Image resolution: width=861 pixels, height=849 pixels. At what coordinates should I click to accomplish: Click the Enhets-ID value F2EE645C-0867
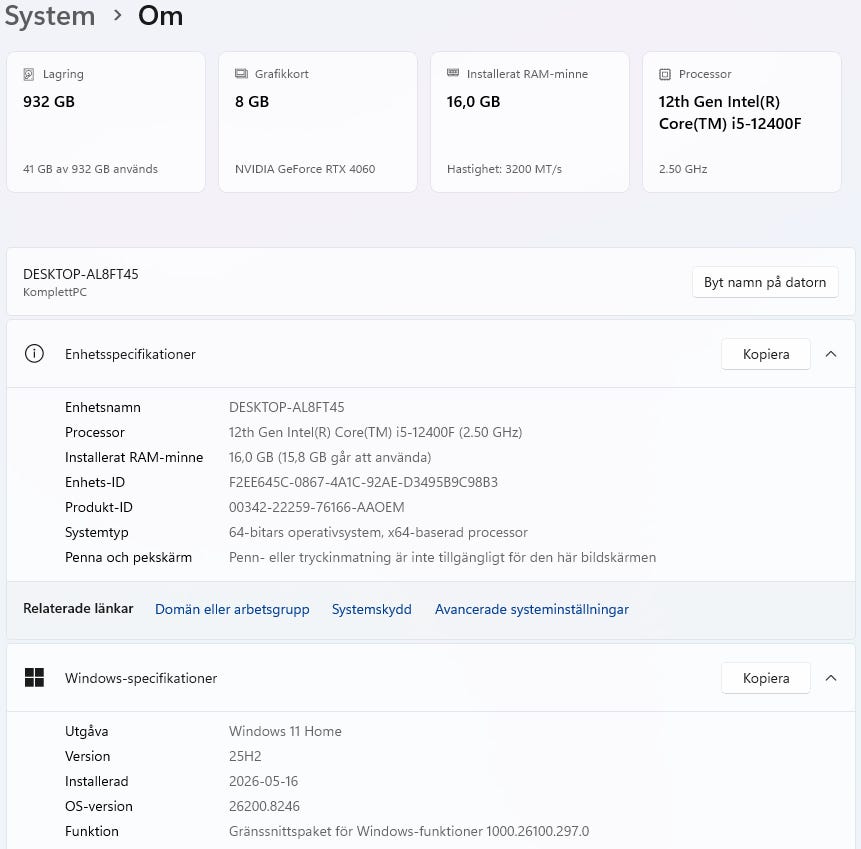363,482
